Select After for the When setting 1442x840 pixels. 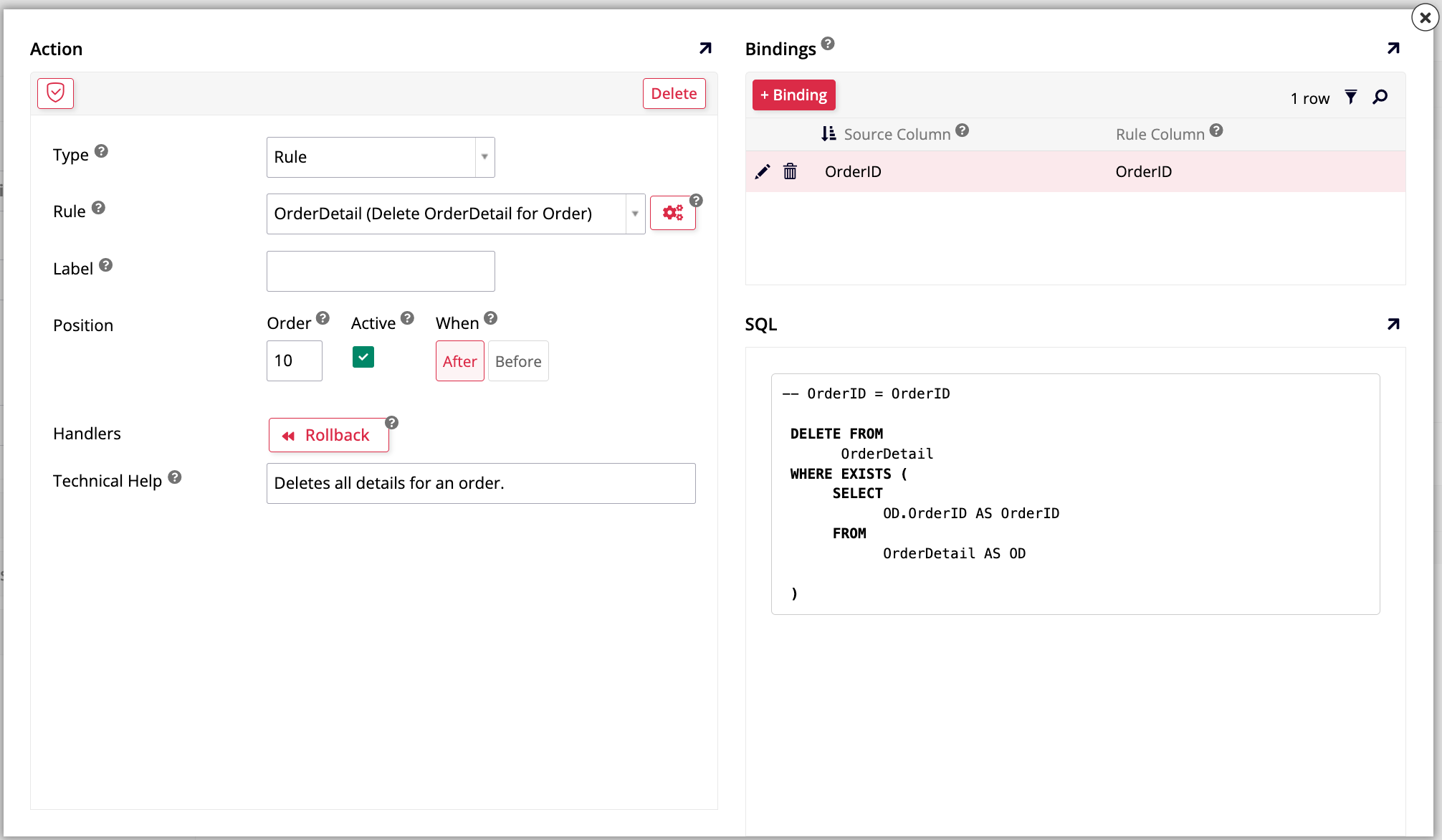[459, 361]
